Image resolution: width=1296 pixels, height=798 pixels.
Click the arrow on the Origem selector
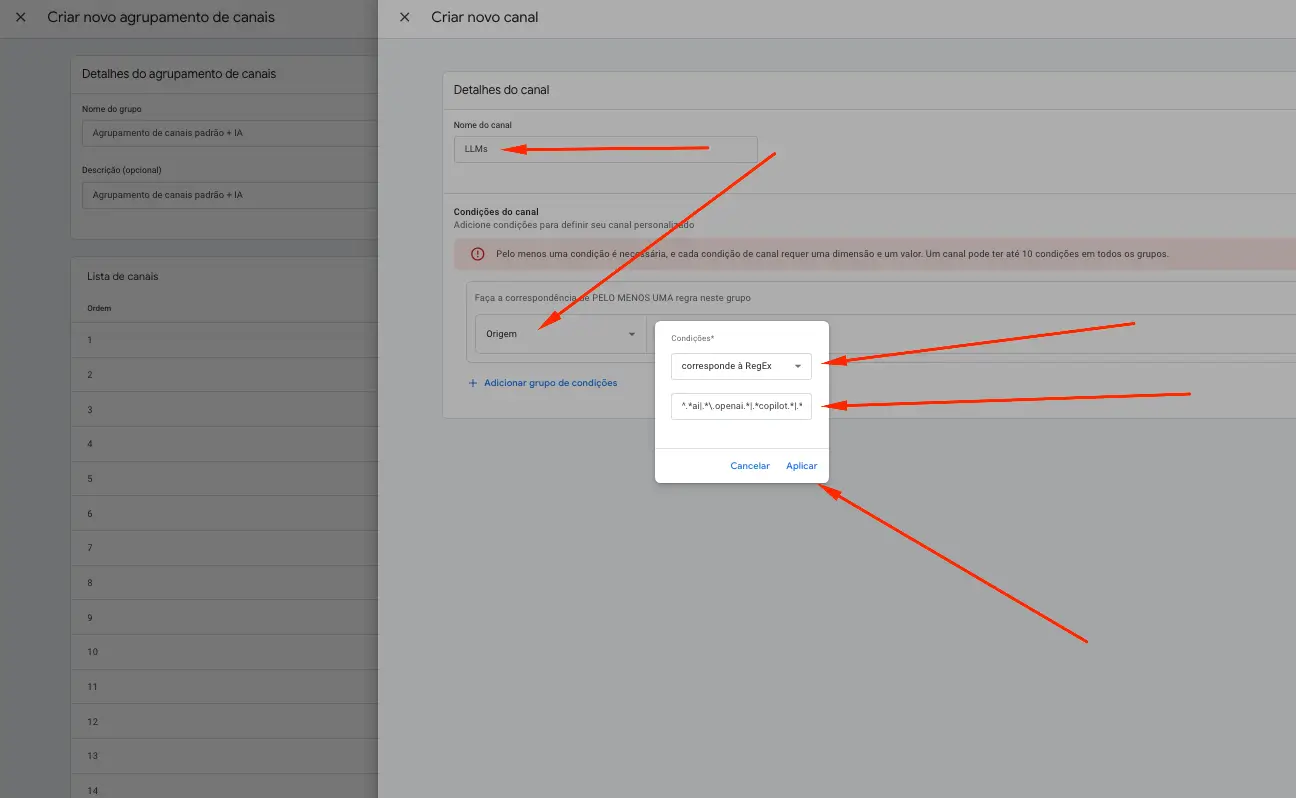(x=631, y=334)
